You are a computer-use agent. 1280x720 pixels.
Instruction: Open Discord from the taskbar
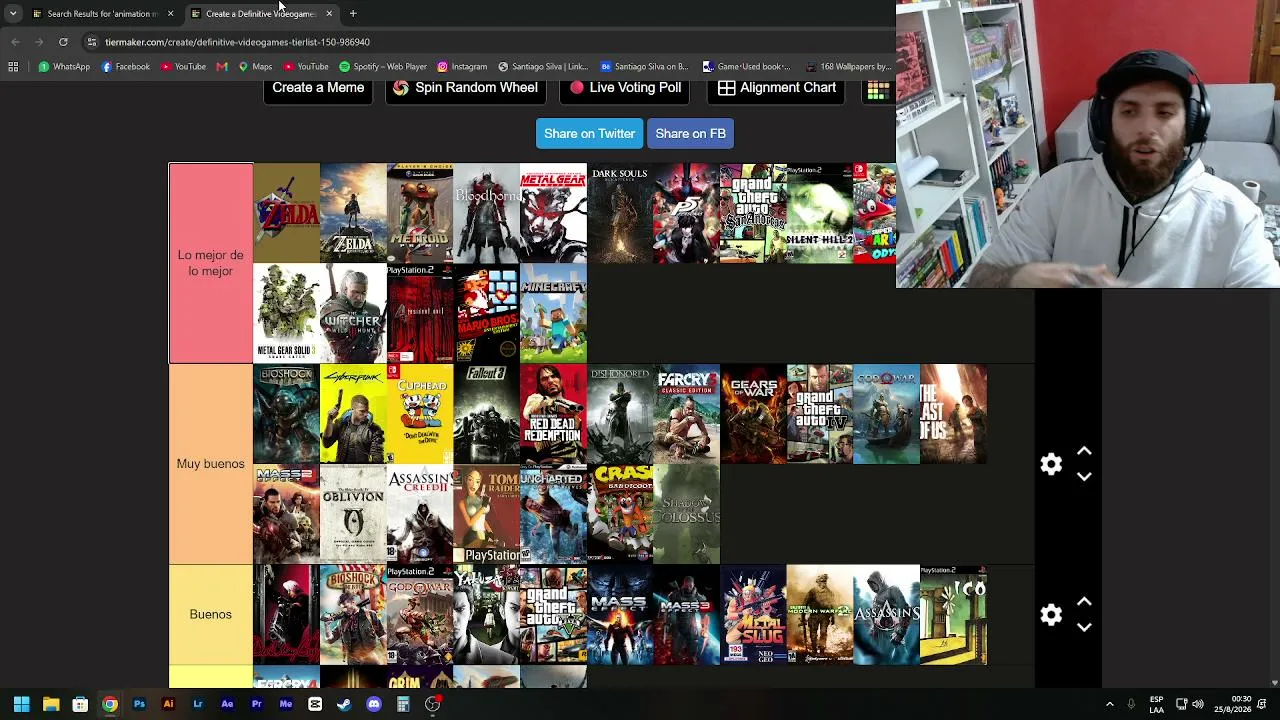[374, 704]
